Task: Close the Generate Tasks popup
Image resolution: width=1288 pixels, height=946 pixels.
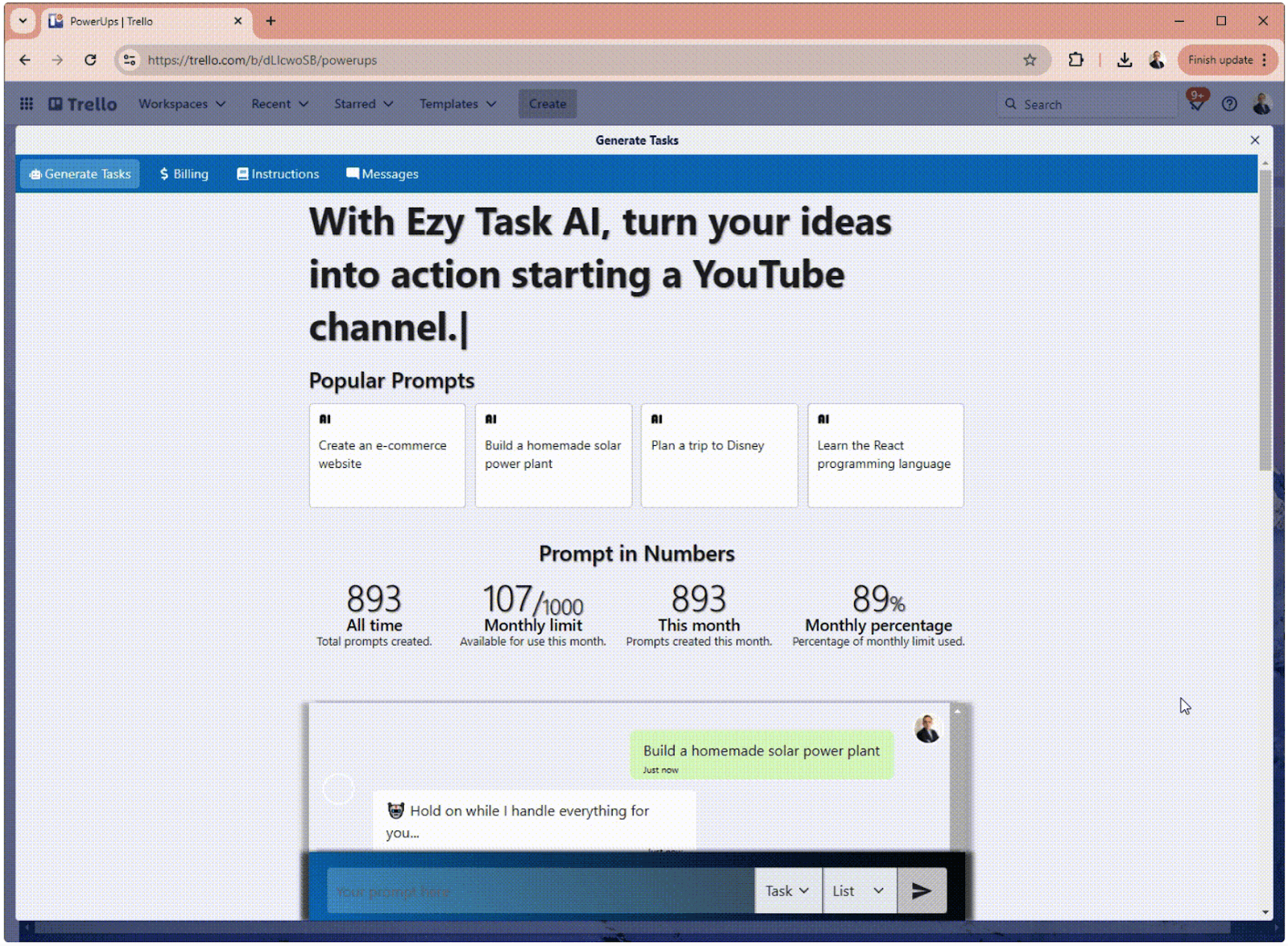Action: 1254,140
